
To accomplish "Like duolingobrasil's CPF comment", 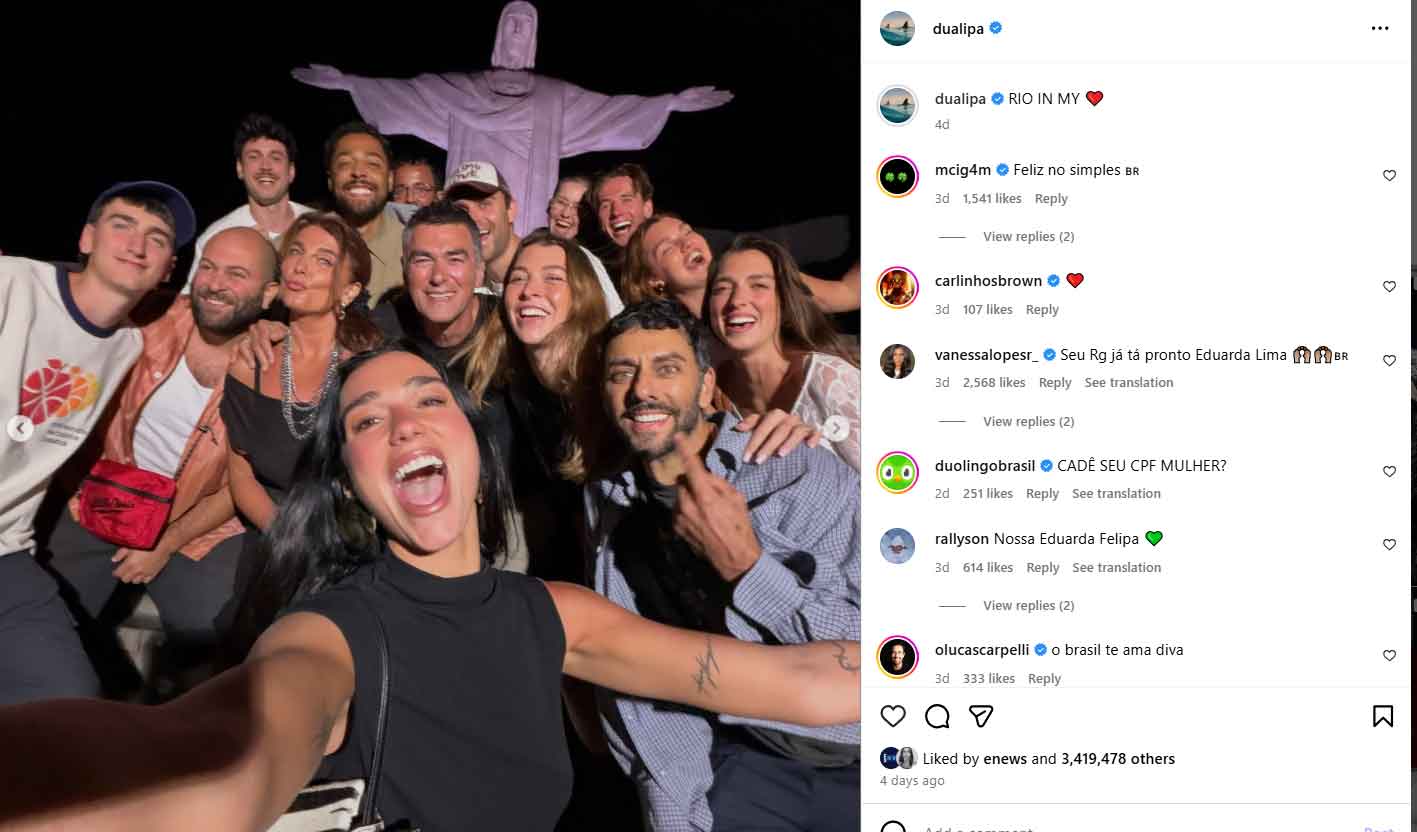I will pos(1389,472).
